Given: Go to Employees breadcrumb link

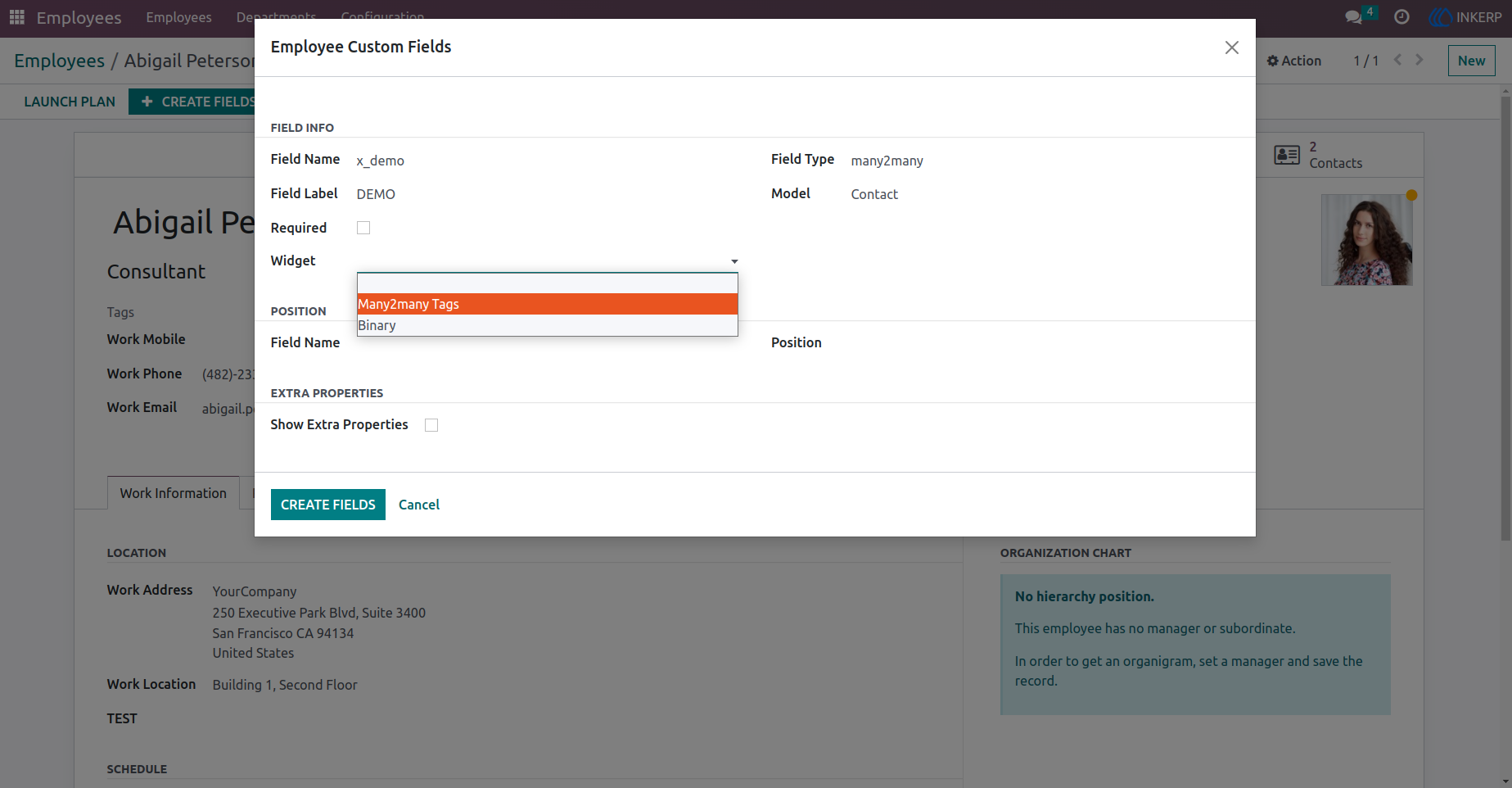Looking at the screenshot, I should coord(59,61).
